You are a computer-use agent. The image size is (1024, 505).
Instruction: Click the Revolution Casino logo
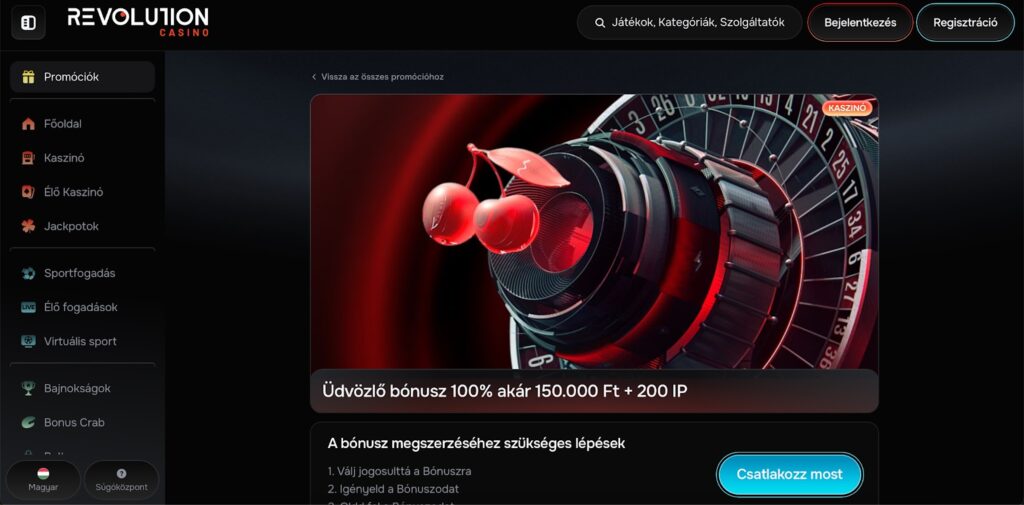[138, 22]
